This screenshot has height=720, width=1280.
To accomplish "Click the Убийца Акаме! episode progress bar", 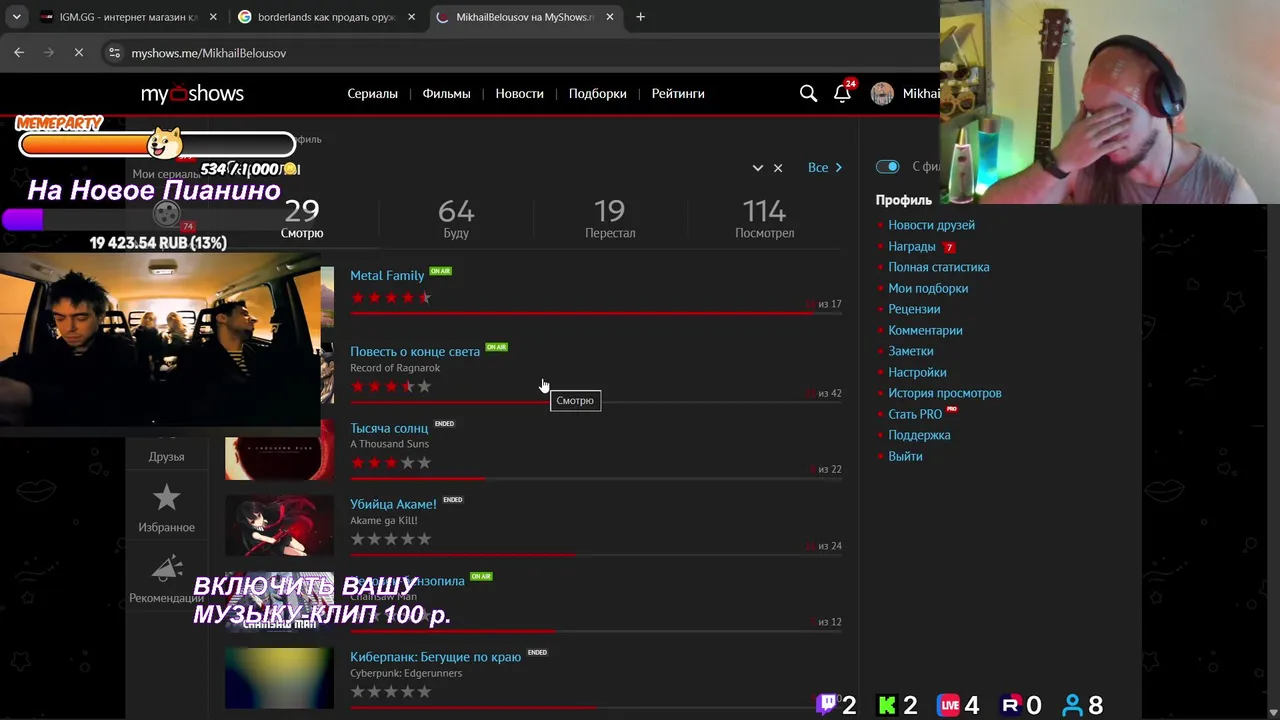I will pyautogui.click(x=596, y=555).
